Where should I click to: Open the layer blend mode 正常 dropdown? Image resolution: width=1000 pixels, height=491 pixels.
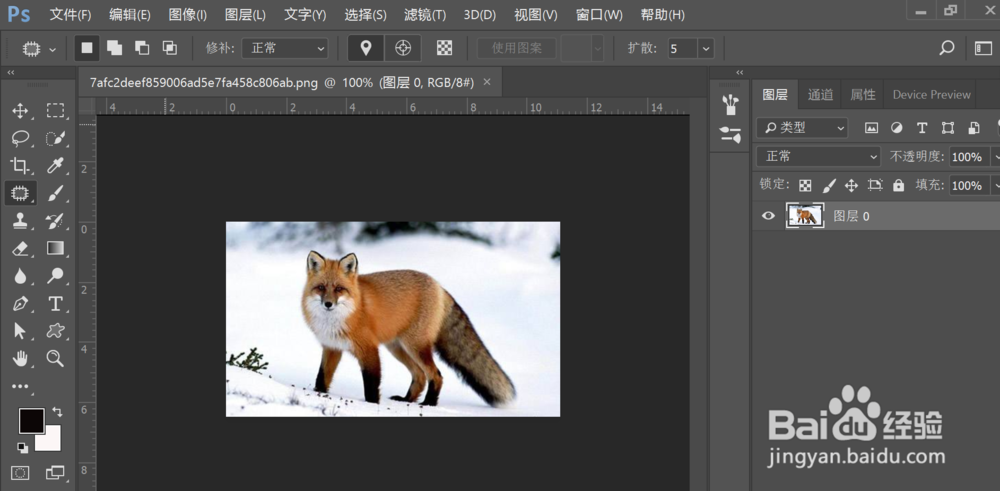[x=818, y=156]
